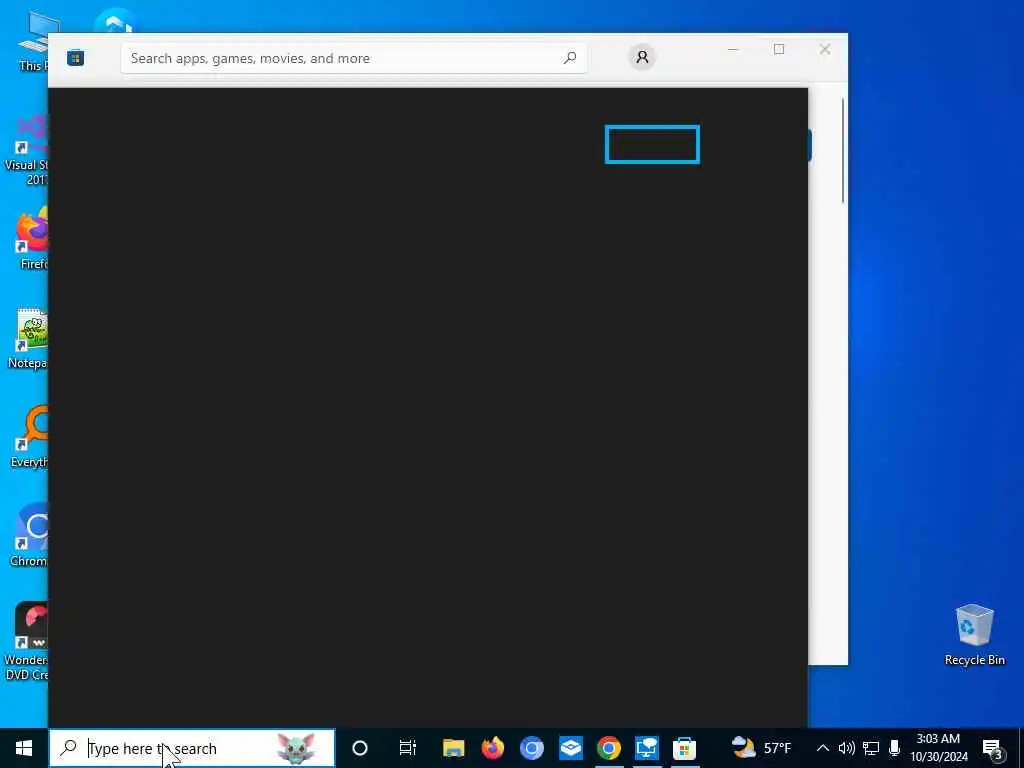Launch File Explorer from the taskbar
This screenshot has height=768, width=1024.
pos(453,748)
